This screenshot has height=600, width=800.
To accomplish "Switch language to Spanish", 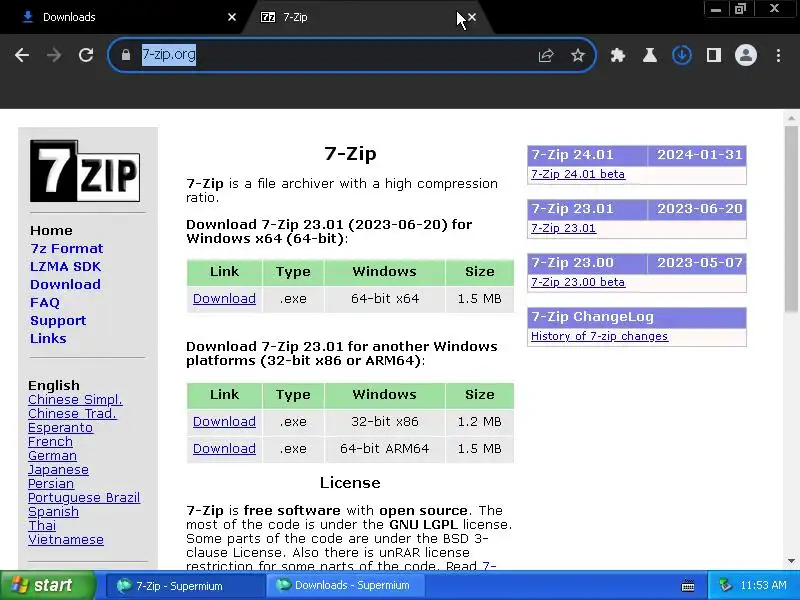I will pyautogui.click(x=53, y=511).
